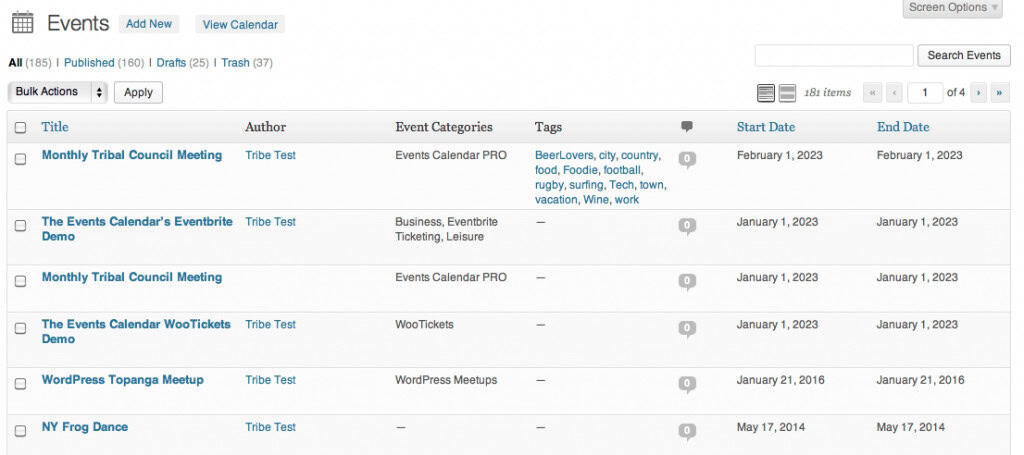Open View Calendar link
1024x455 pixels.
240,25
